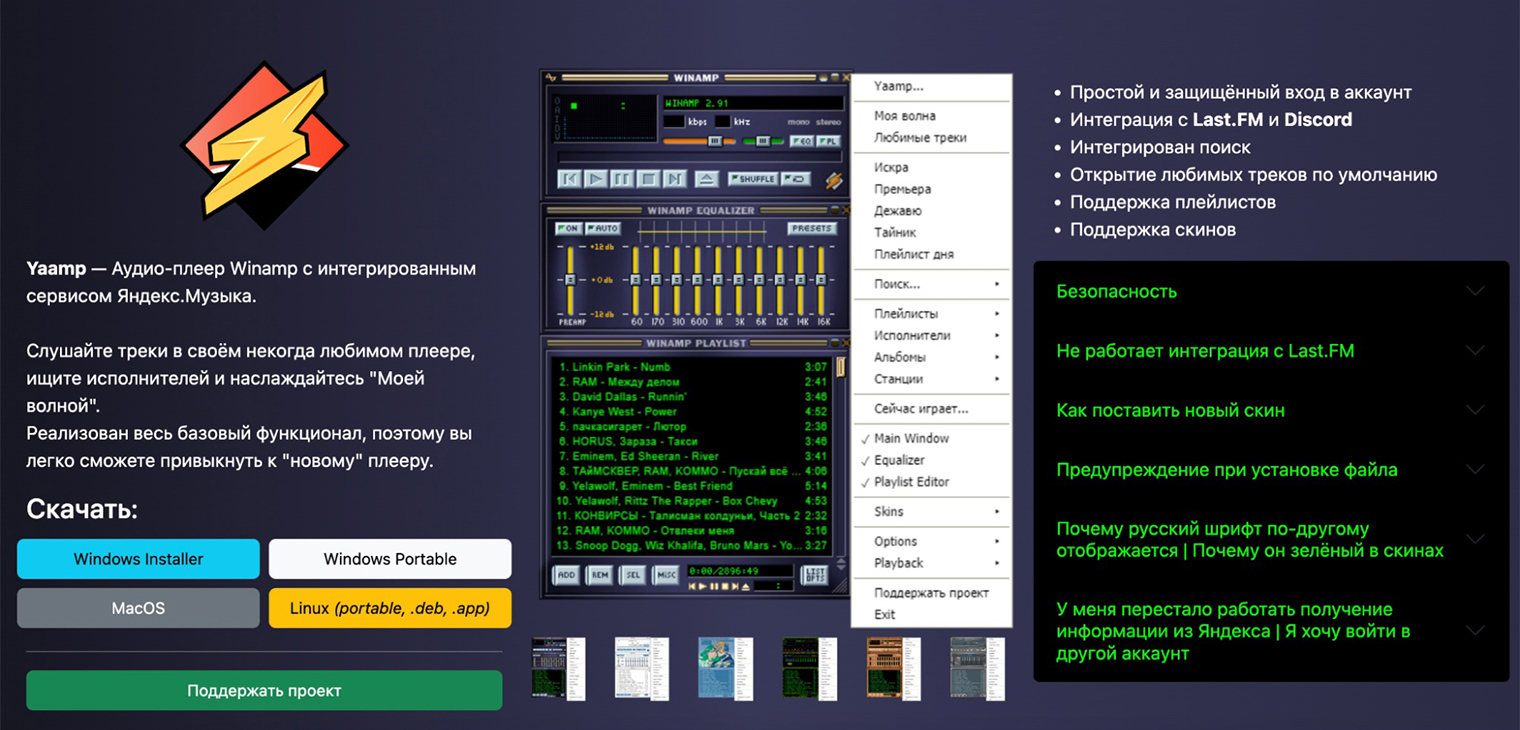Toggle the equalizer ON button
The height and width of the screenshot is (730, 1520).
569,229
